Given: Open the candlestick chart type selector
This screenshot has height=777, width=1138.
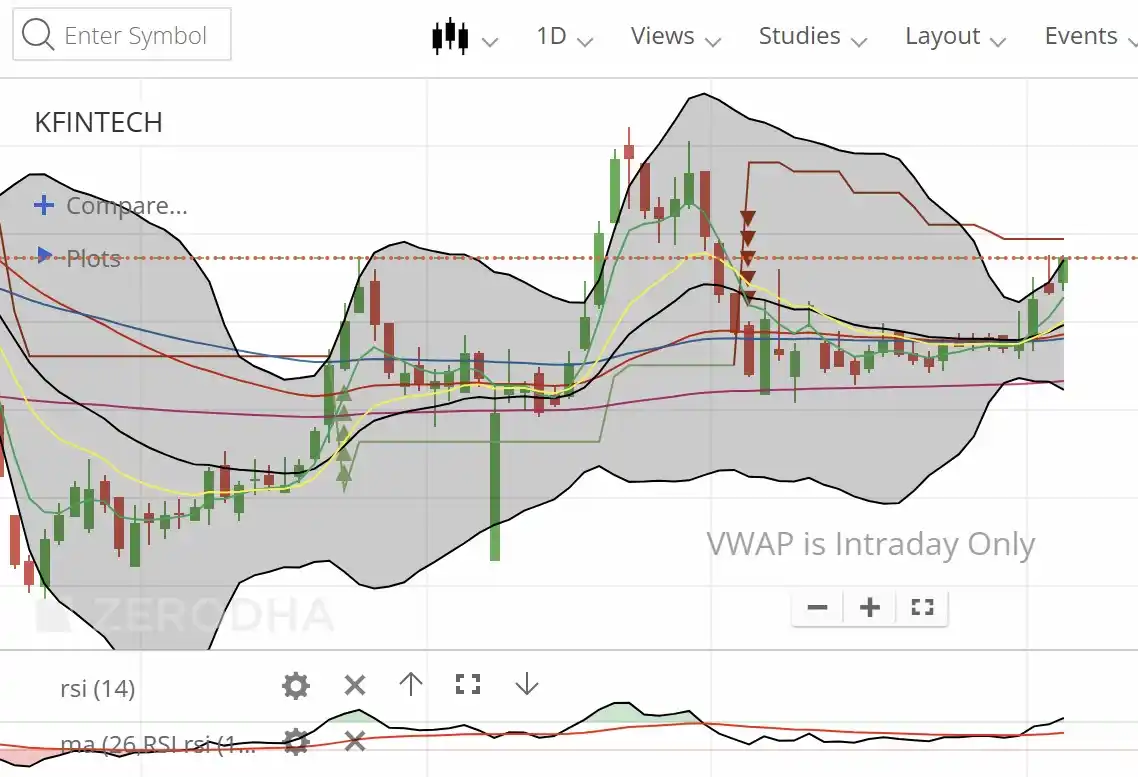Looking at the screenshot, I should point(450,36).
